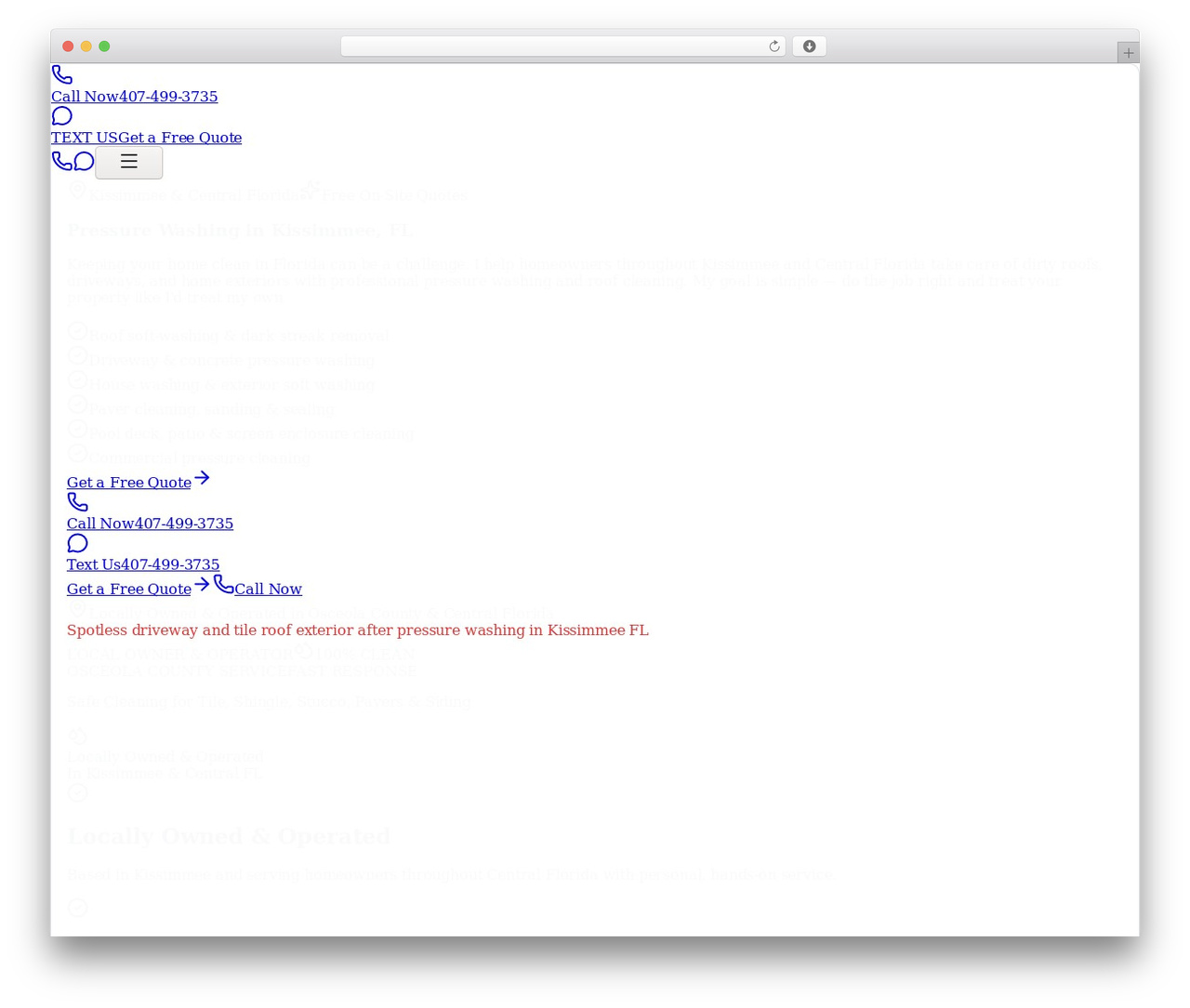Click the chat bubble icon above Text Us407-499-3735

(78, 543)
